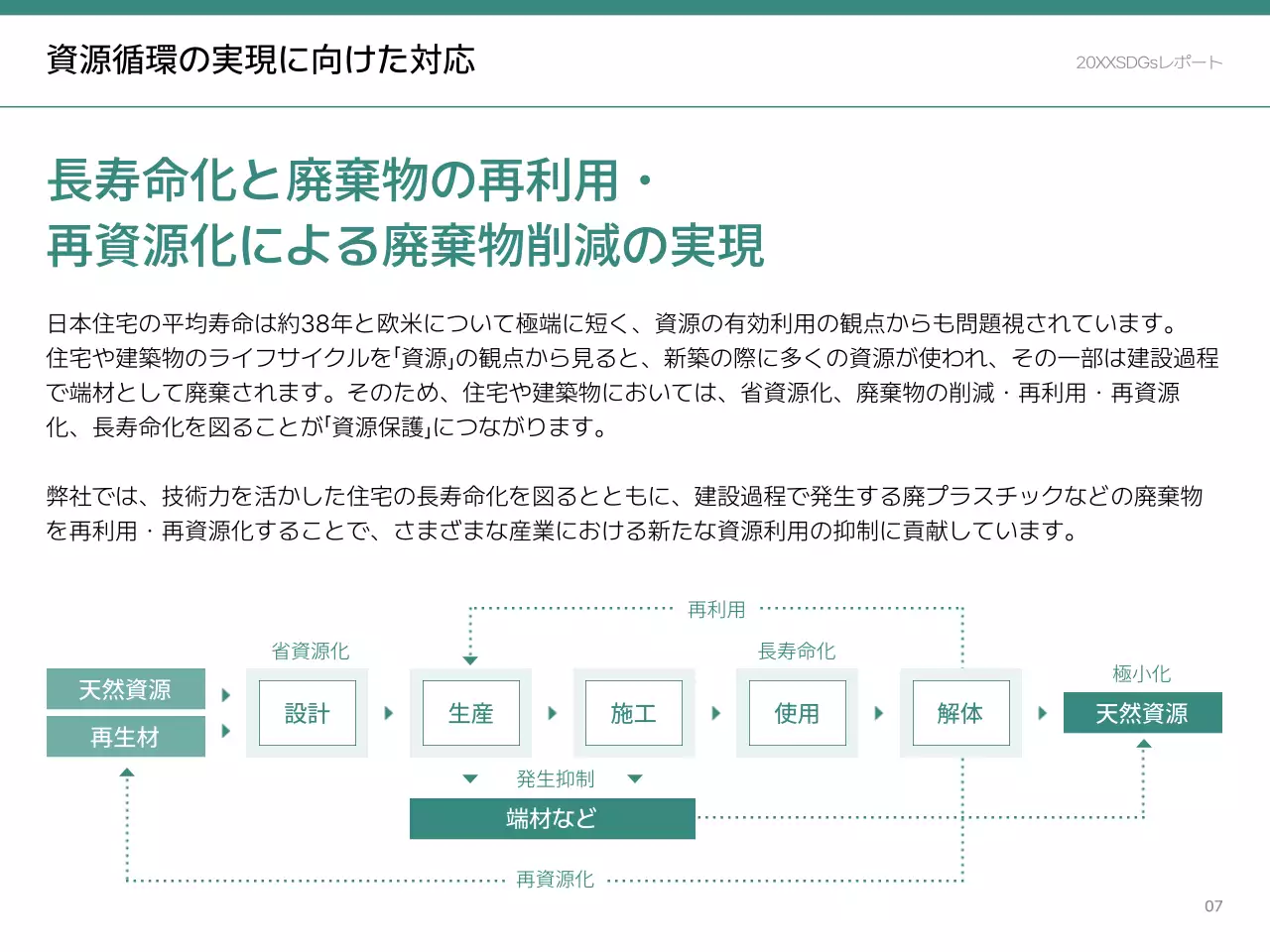Viewport: 1270px width, 952px height.
Task: Toggle the 再利用 reuse dotted loop
Action: tap(716, 609)
